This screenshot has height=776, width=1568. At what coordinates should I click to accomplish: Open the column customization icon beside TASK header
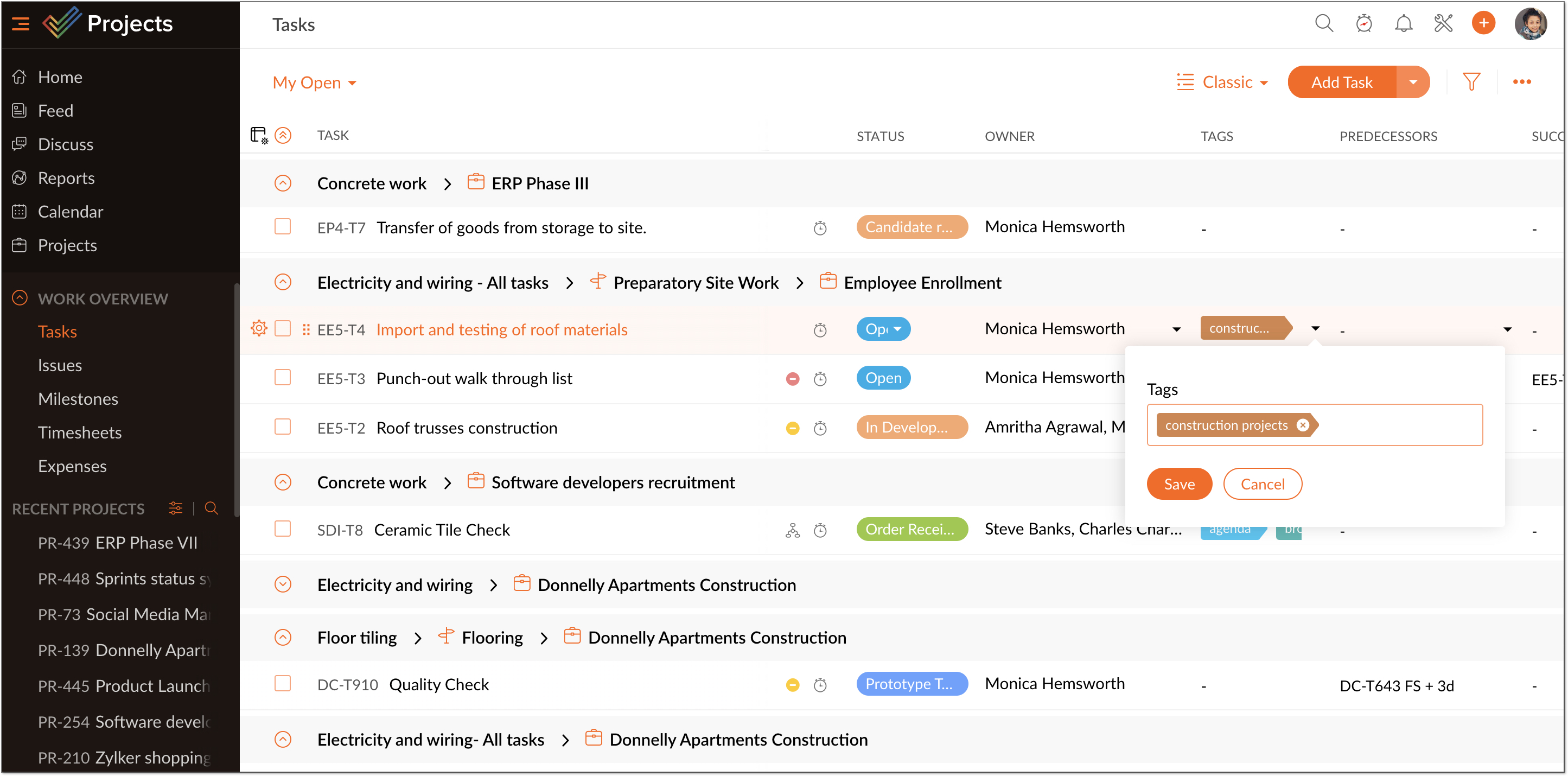point(259,135)
